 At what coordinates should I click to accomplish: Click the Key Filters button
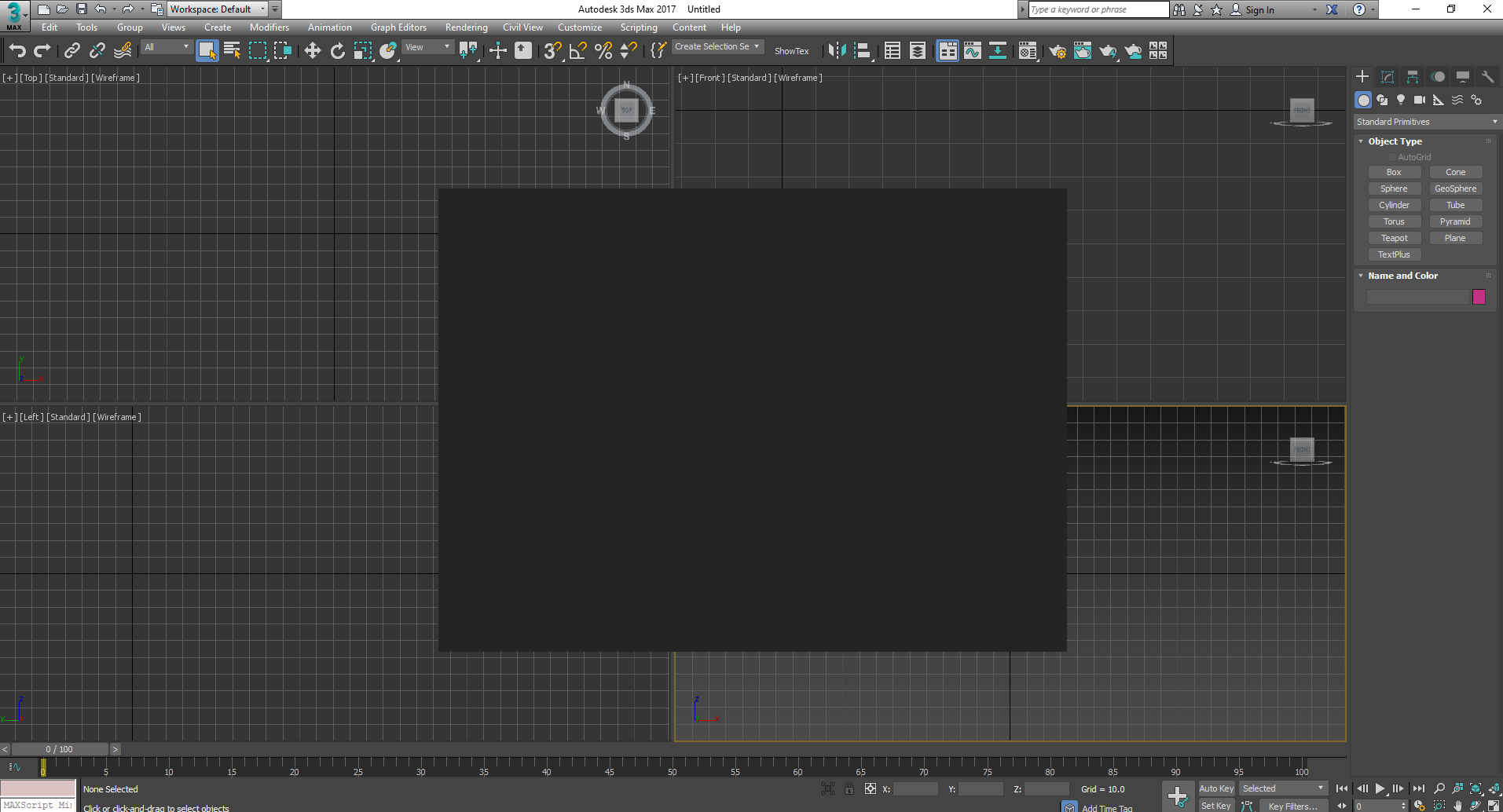[x=1292, y=806]
